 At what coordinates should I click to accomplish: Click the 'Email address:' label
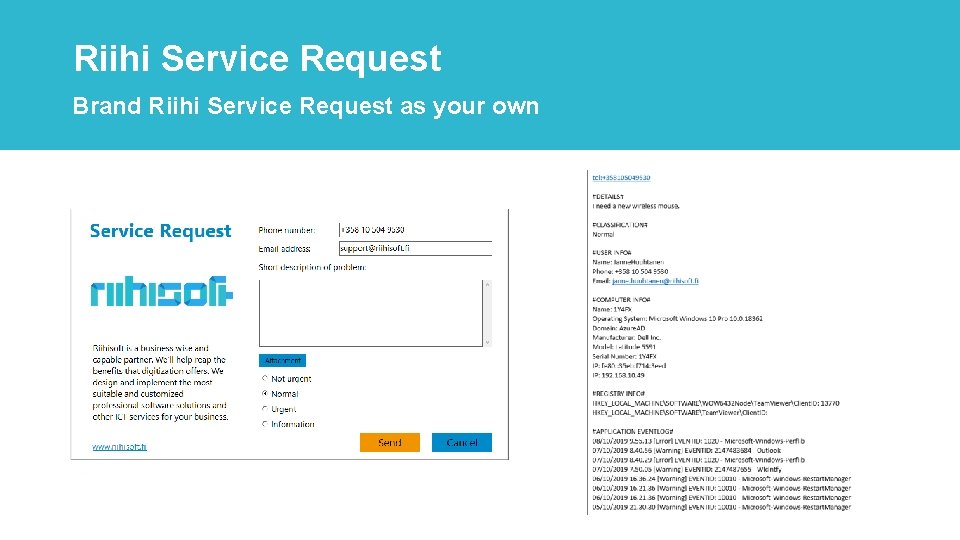pyautogui.click(x=284, y=249)
